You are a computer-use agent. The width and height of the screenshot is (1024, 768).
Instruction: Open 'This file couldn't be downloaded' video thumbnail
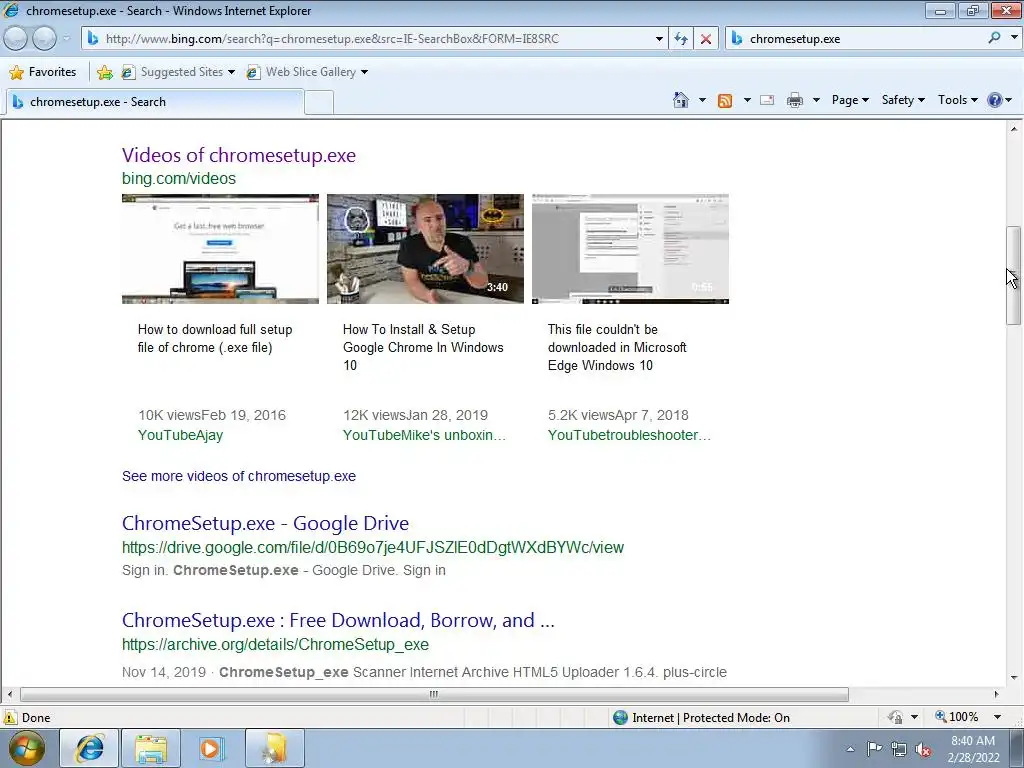[630, 249]
